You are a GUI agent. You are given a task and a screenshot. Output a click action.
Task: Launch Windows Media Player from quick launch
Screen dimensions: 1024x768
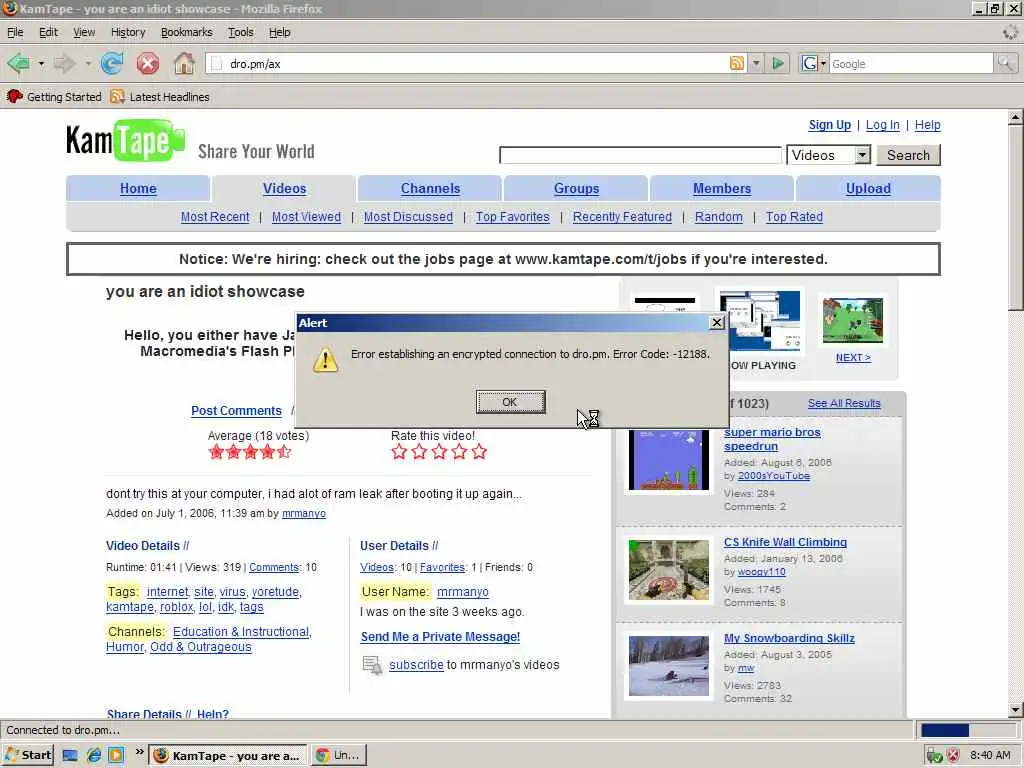coord(116,756)
